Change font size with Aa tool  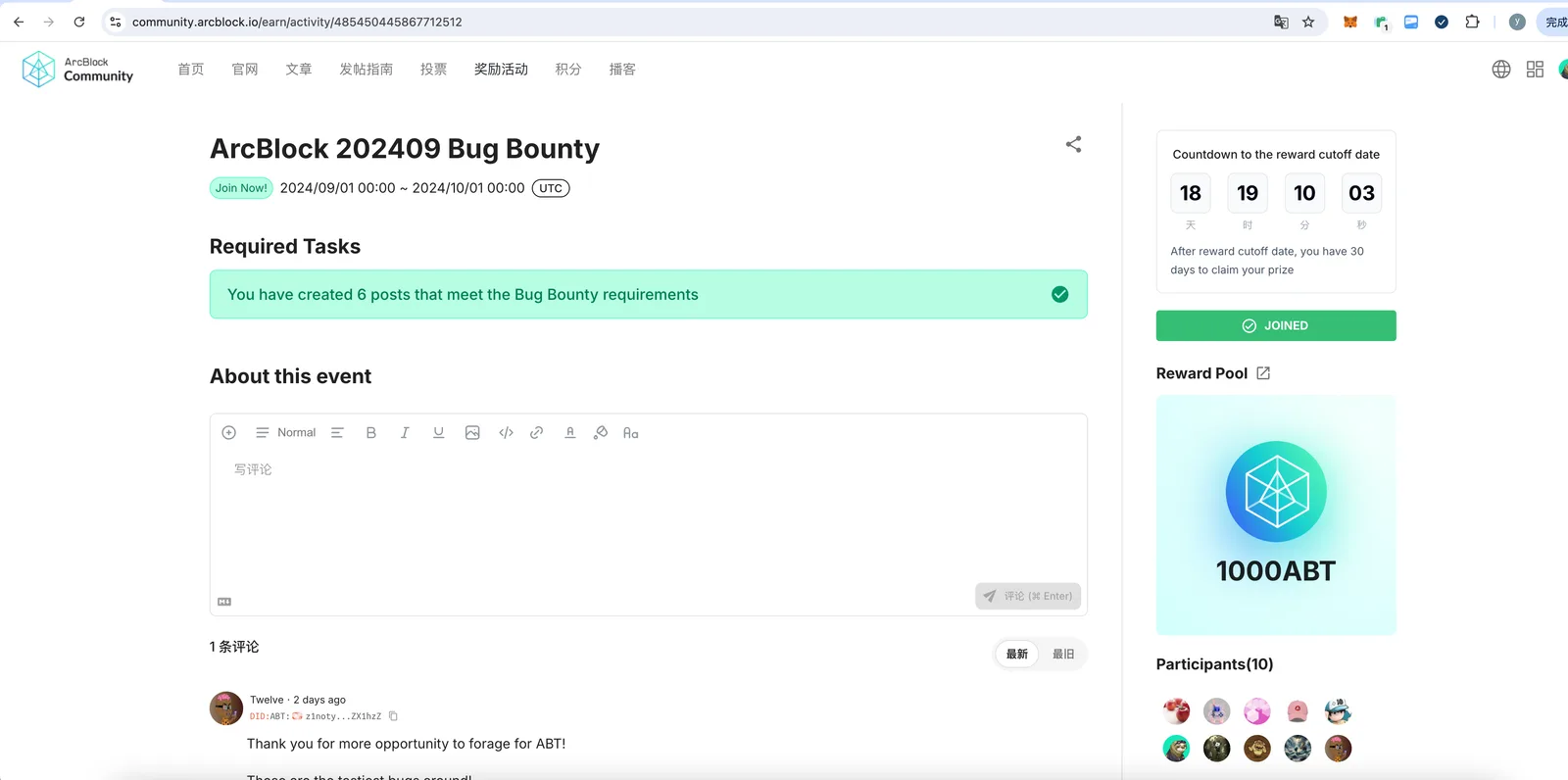[631, 433]
